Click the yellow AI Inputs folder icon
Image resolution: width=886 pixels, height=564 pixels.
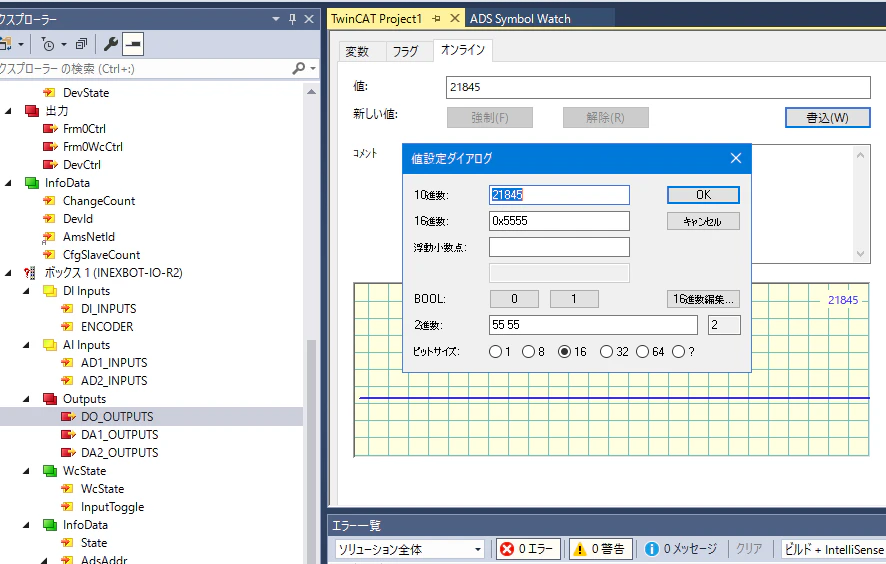coord(50,345)
